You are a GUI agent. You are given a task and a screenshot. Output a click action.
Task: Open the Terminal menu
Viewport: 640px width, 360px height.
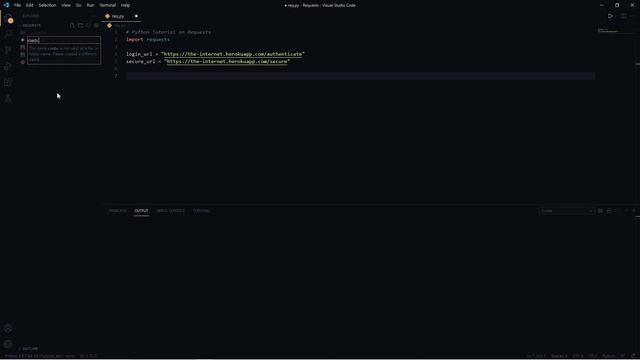click(108, 5)
